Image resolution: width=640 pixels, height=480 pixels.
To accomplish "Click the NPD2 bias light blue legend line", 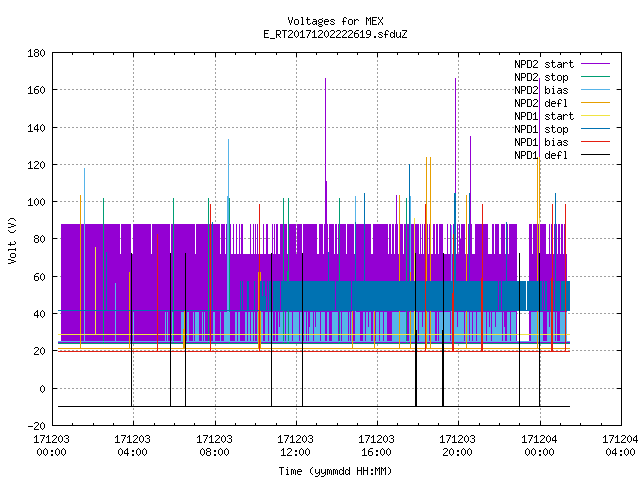I will point(595,90).
